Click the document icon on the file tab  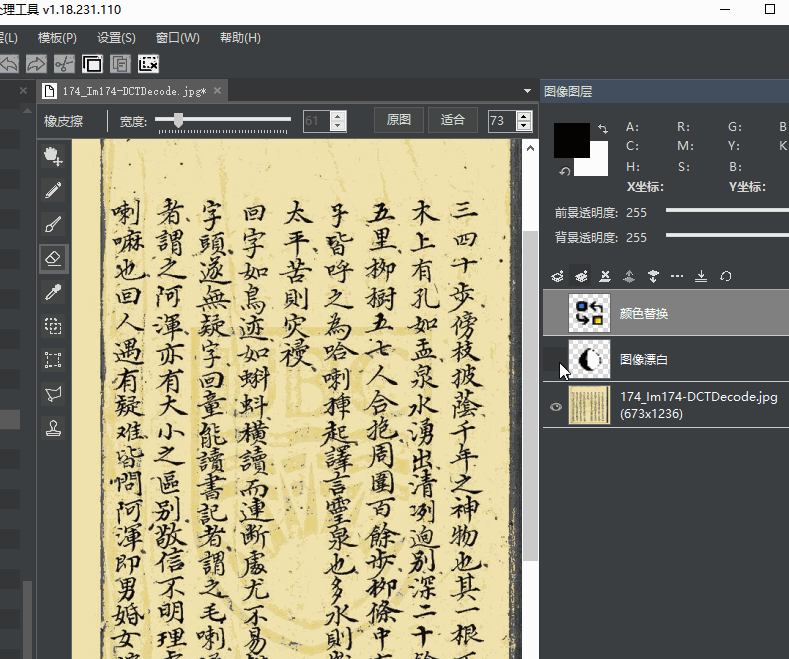[49, 91]
